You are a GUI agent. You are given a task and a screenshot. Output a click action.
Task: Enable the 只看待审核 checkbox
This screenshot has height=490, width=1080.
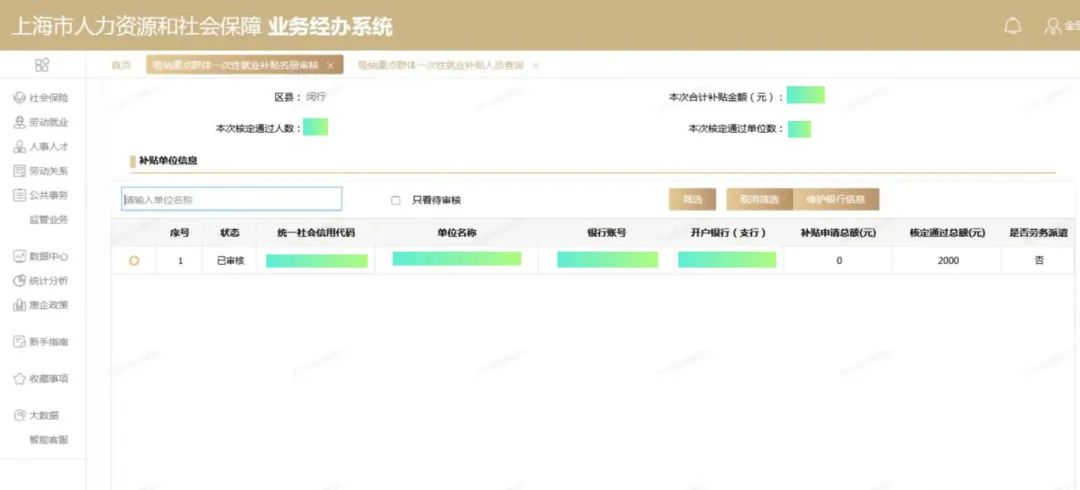pyautogui.click(x=396, y=200)
